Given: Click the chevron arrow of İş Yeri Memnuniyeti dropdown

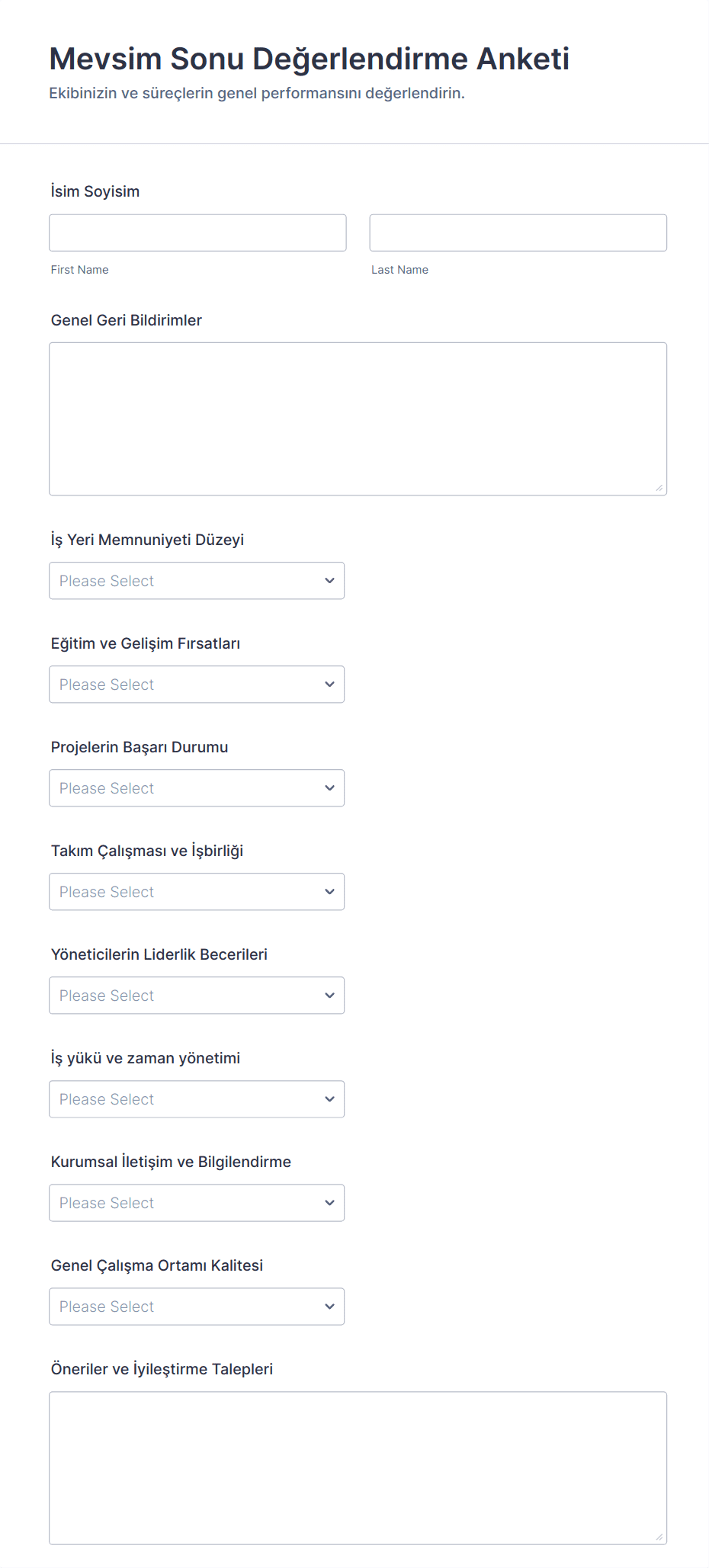Looking at the screenshot, I should pyautogui.click(x=329, y=581).
